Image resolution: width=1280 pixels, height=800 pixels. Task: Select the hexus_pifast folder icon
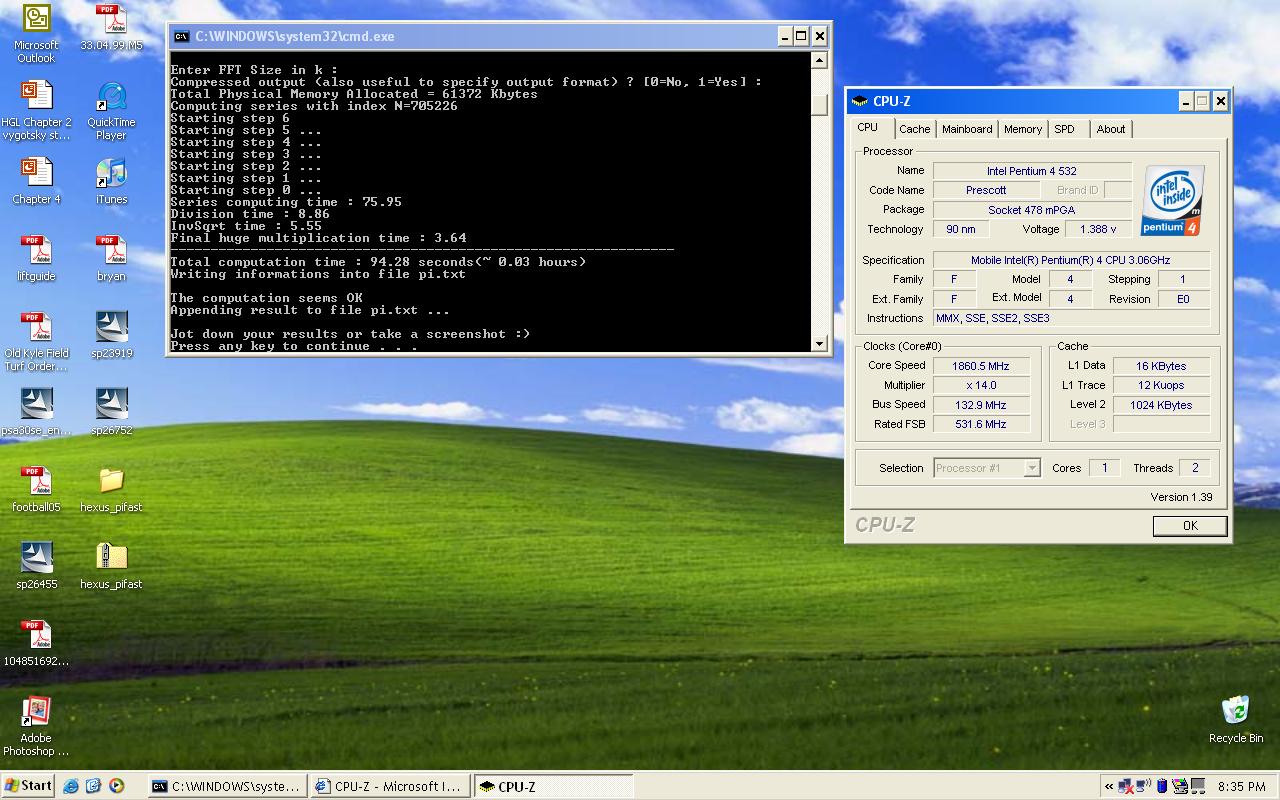coord(111,489)
